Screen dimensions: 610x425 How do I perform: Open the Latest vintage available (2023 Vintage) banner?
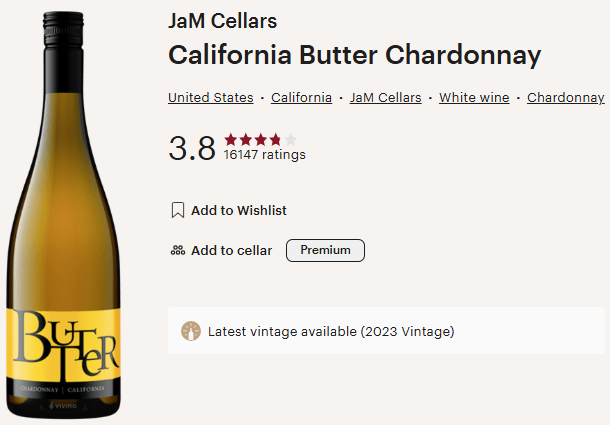click(x=386, y=331)
